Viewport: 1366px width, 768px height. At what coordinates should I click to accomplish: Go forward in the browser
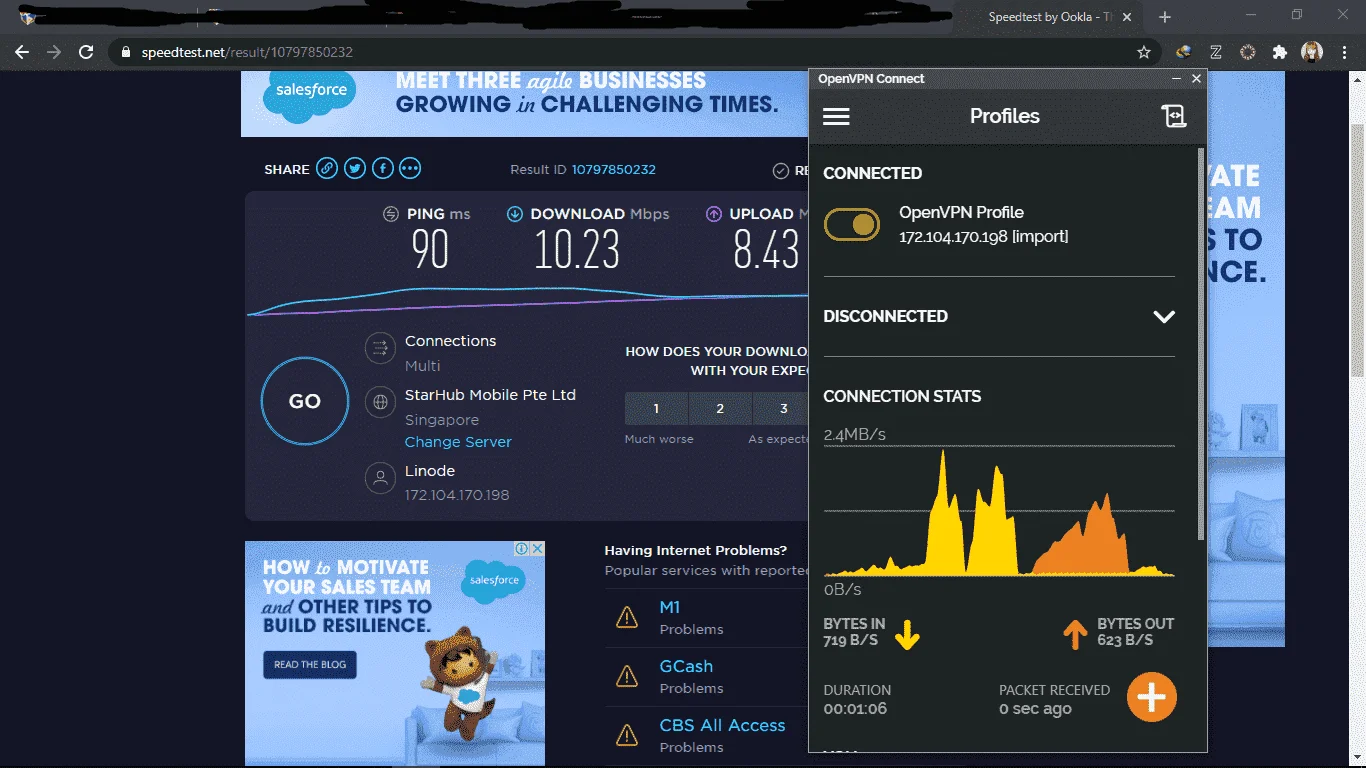[54, 52]
